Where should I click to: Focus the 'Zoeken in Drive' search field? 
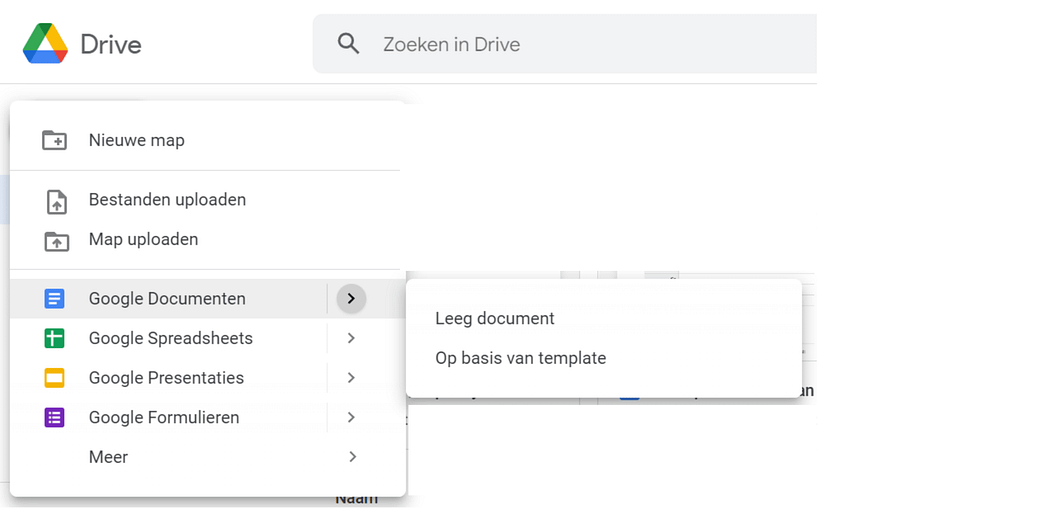pos(564,44)
